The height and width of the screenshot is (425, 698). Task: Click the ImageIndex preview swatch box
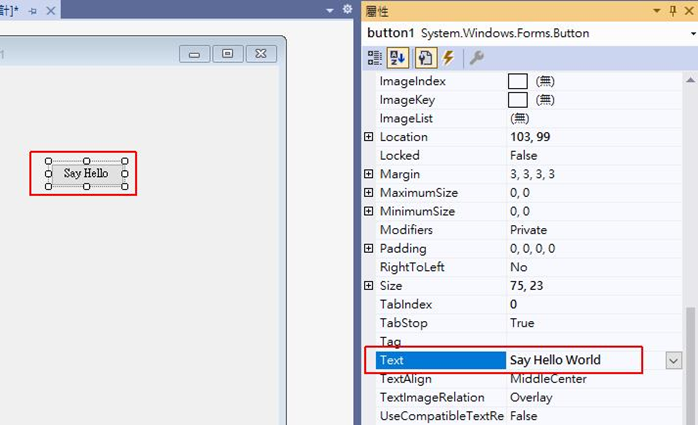pyautogui.click(x=517, y=81)
